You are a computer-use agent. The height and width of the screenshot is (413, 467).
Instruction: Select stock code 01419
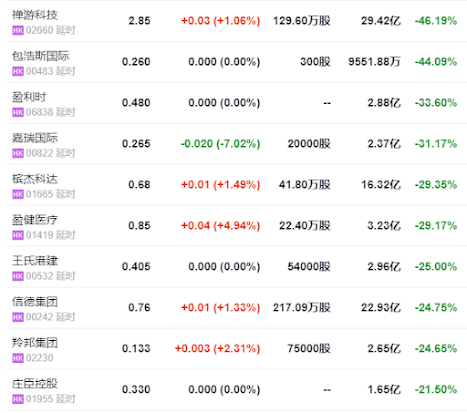point(39,235)
